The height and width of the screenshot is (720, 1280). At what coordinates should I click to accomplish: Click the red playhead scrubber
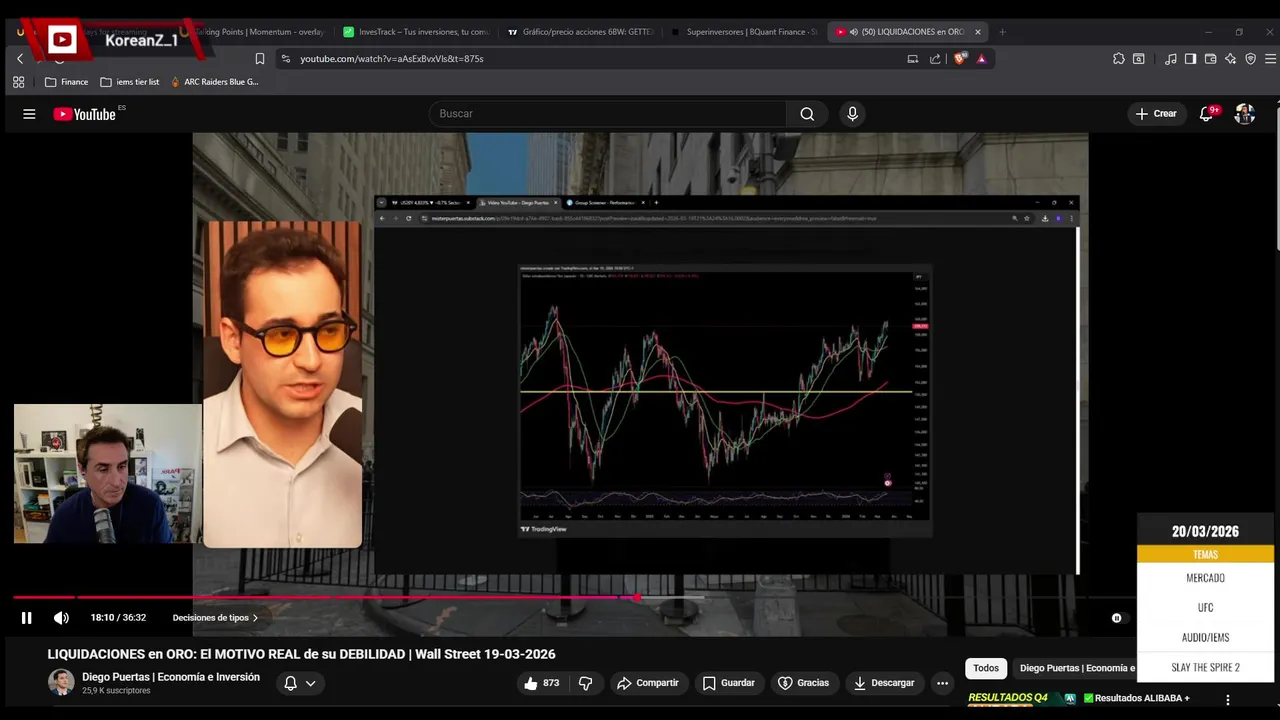click(637, 598)
